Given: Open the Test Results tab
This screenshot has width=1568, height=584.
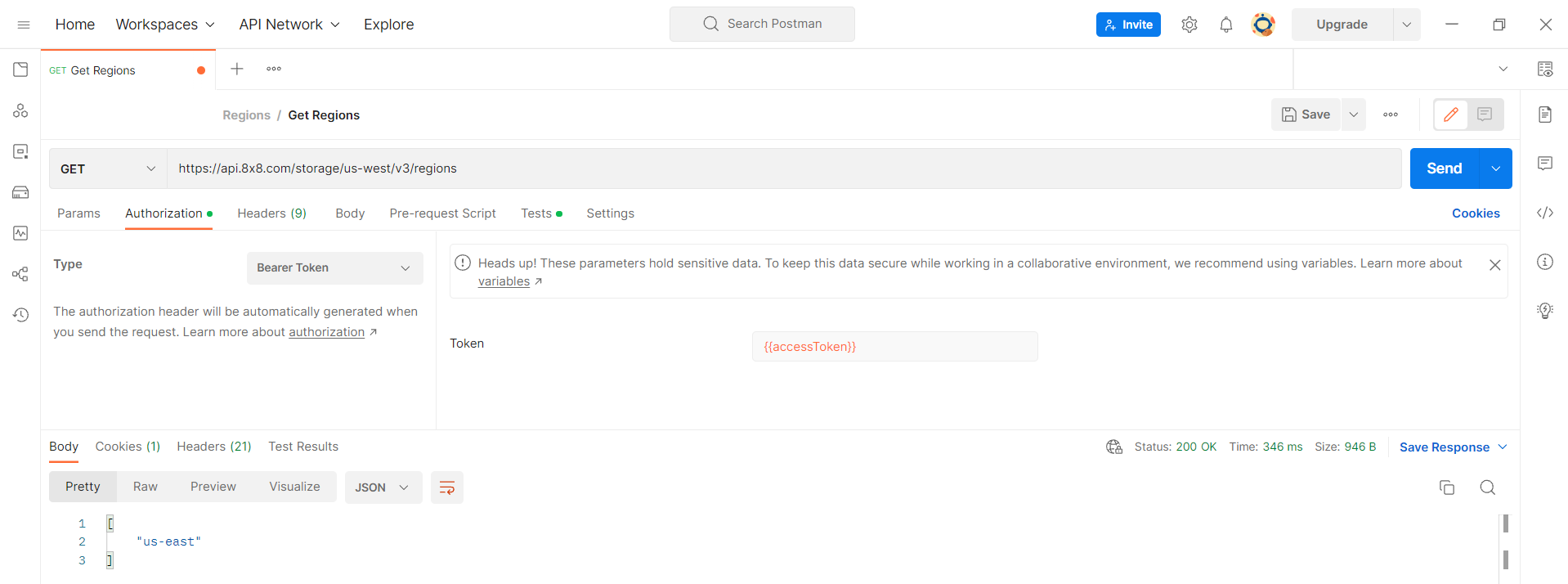Looking at the screenshot, I should 303,447.
